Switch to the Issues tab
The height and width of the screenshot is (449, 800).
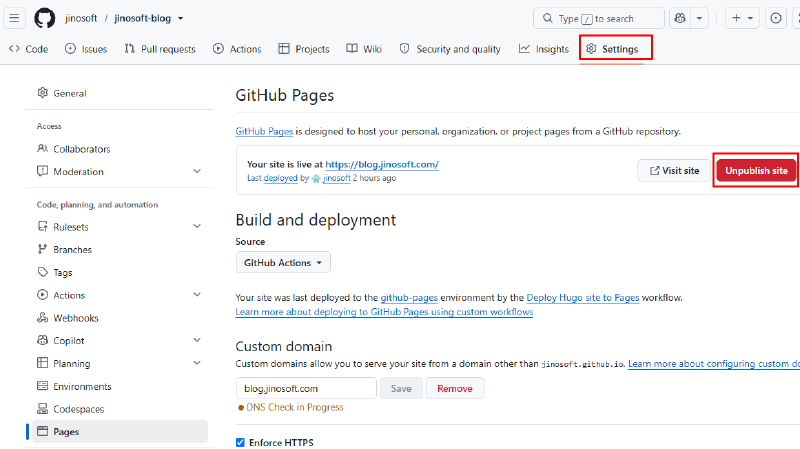86,49
